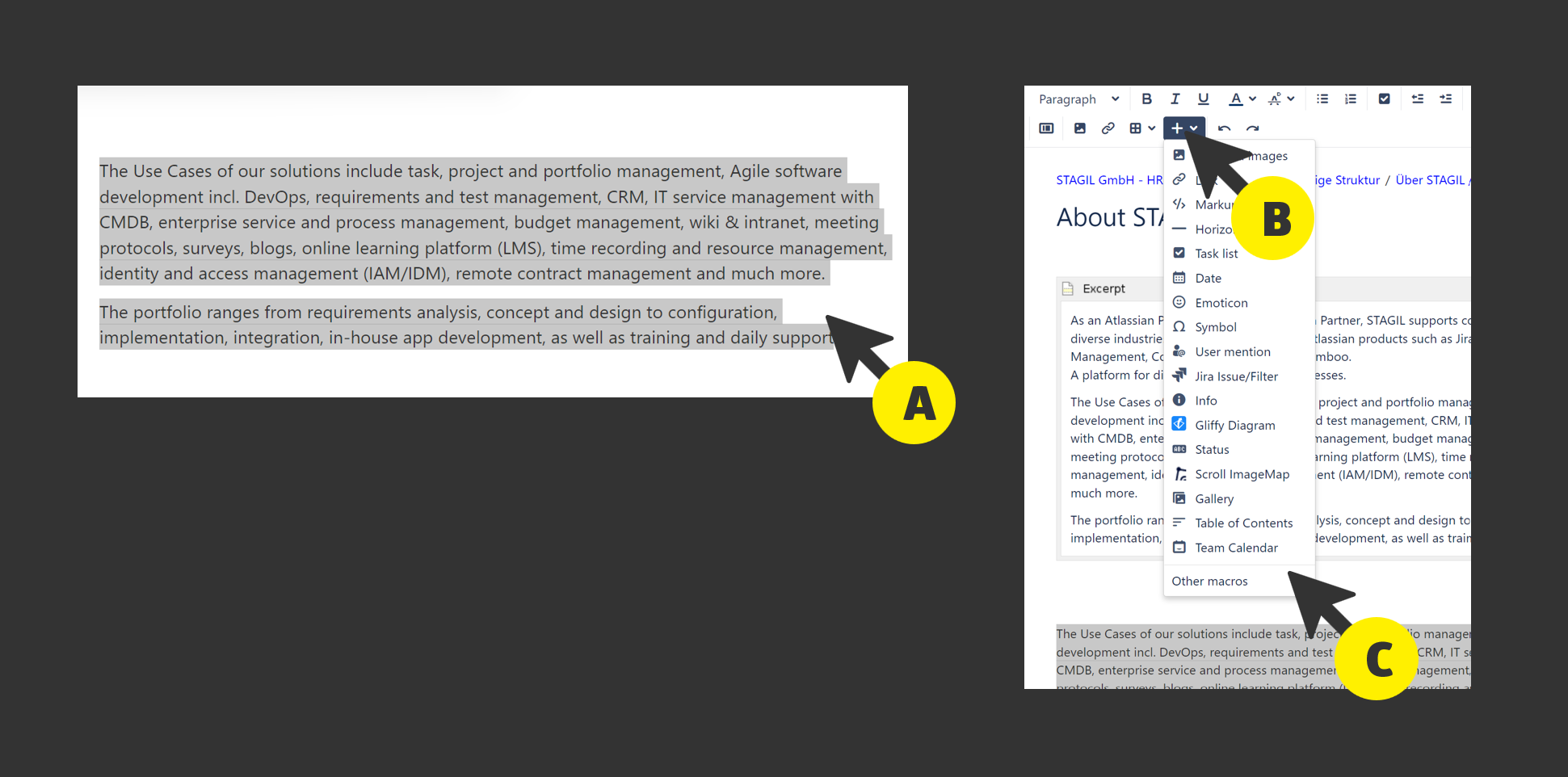Insert a table via the table icon
Image resolution: width=1568 pixels, height=777 pixels.
(1137, 128)
